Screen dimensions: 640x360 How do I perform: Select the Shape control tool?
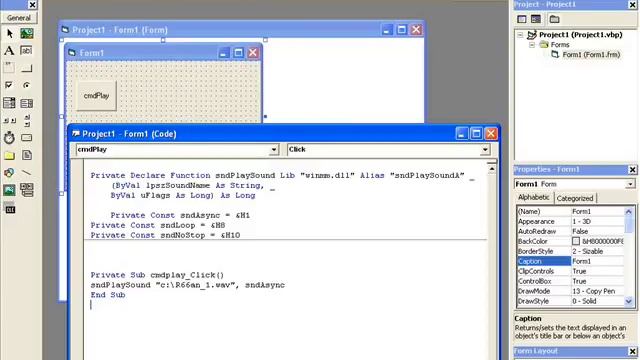[x=9, y=173]
